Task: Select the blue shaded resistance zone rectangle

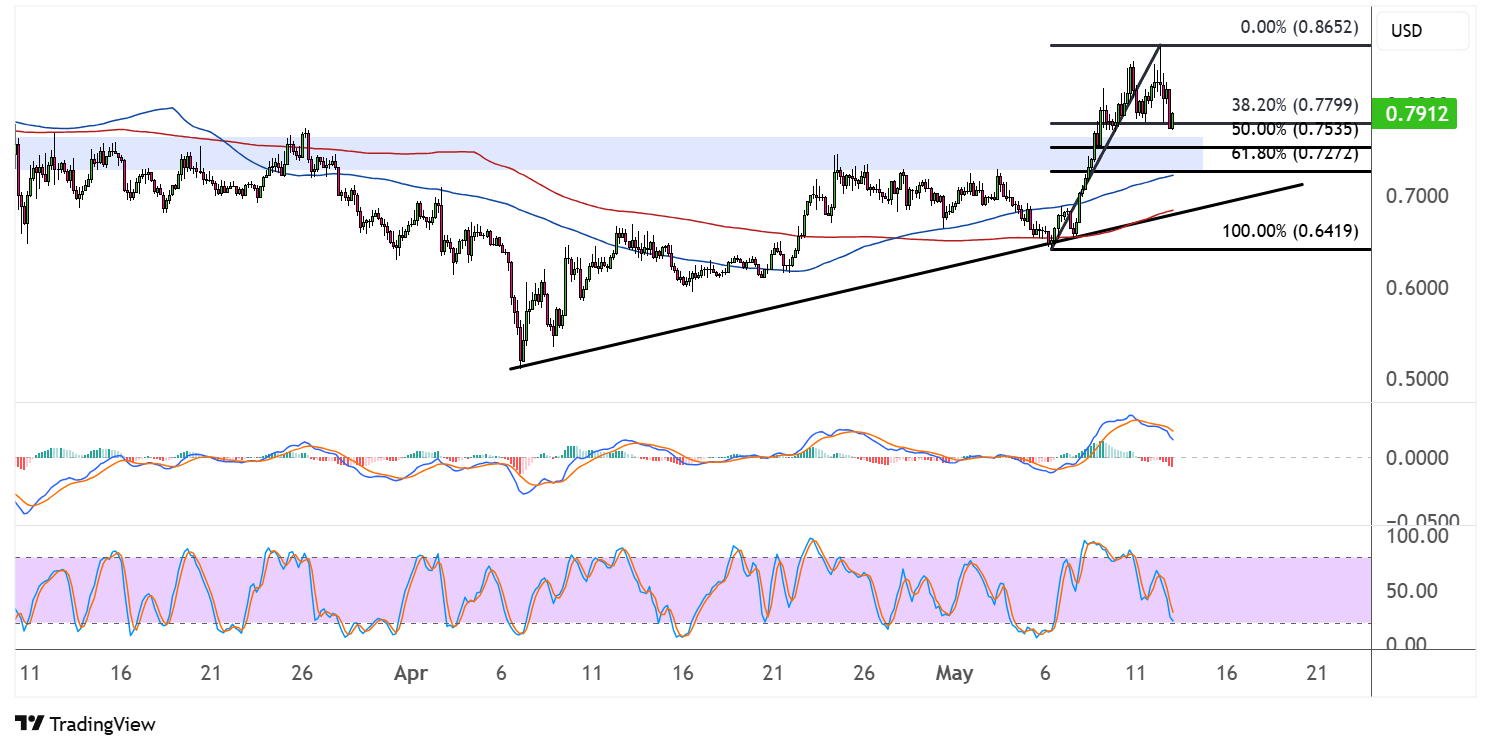Action: [609, 153]
